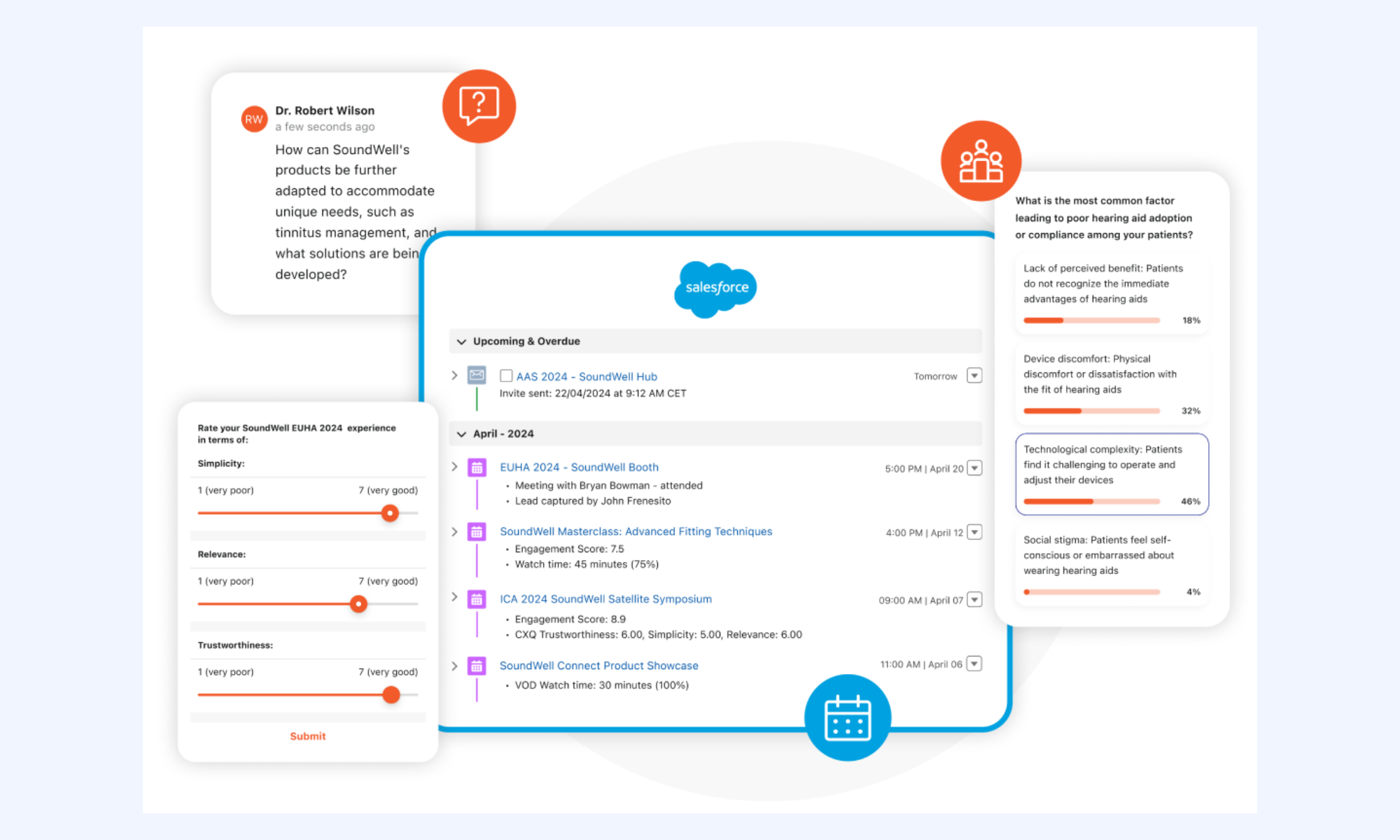Image resolution: width=1400 pixels, height=840 pixels.
Task: Open SoundWell Masterclass: Advanced Fitting Techniques link
Action: (x=636, y=532)
